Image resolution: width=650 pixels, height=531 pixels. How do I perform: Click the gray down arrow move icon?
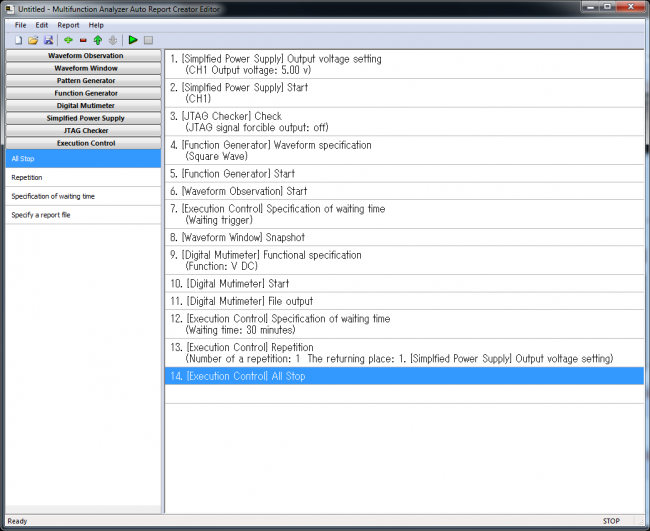pyautogui.click(x=113, y=40)
